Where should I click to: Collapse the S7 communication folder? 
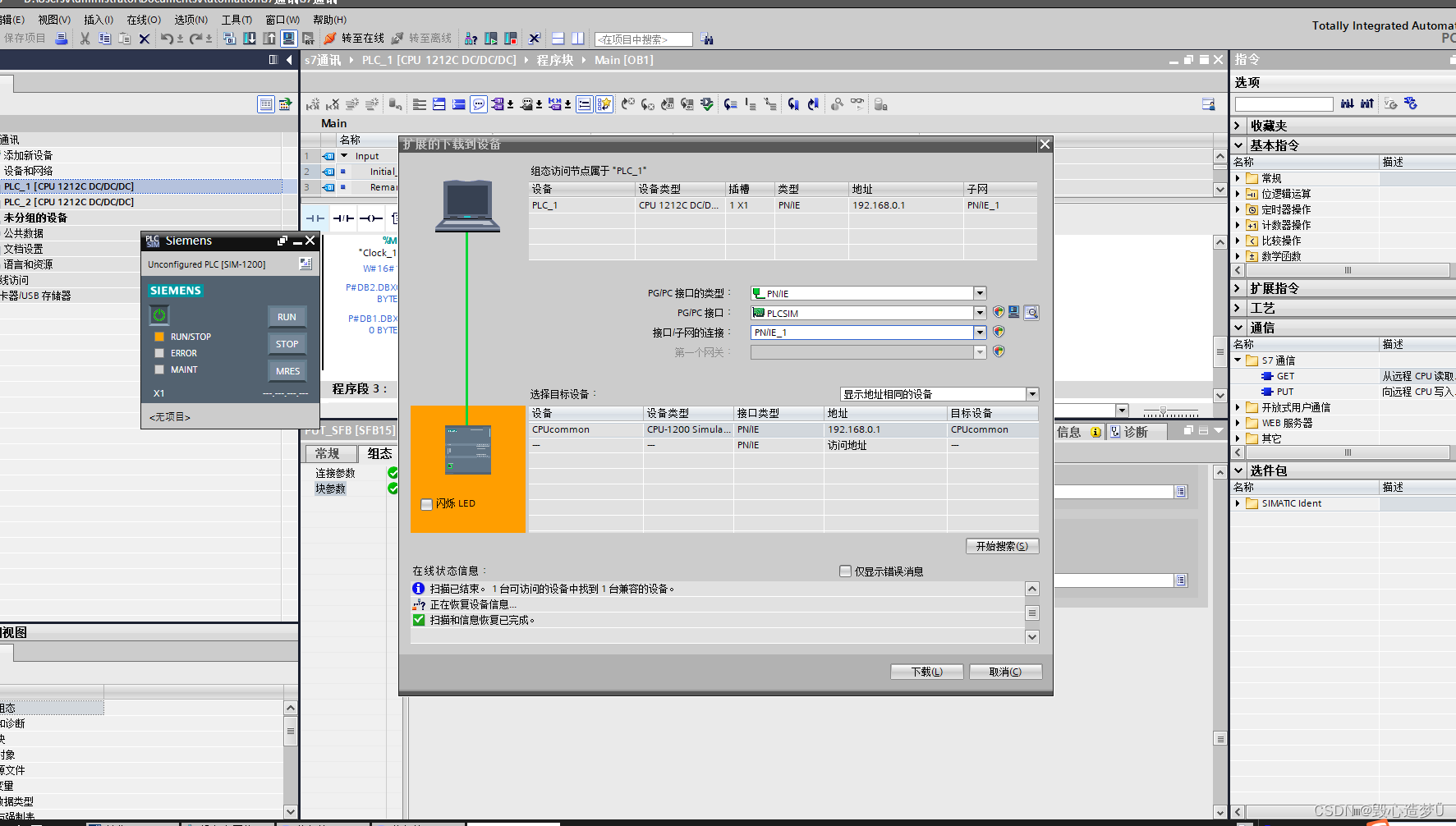click(1238, 360)
